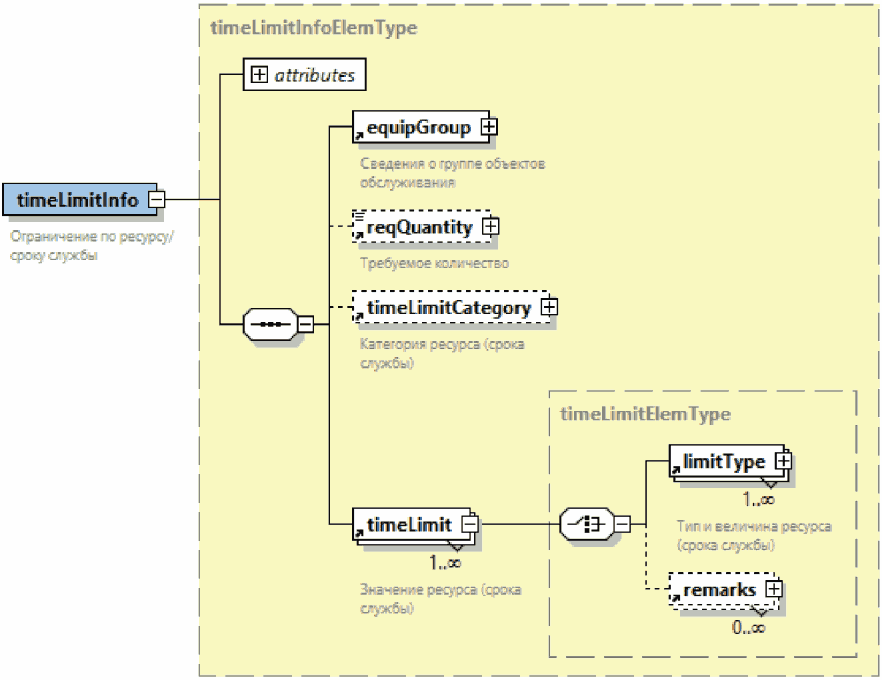Expand the attributes box
Screen dimensions: 882x680
(259, 75)
